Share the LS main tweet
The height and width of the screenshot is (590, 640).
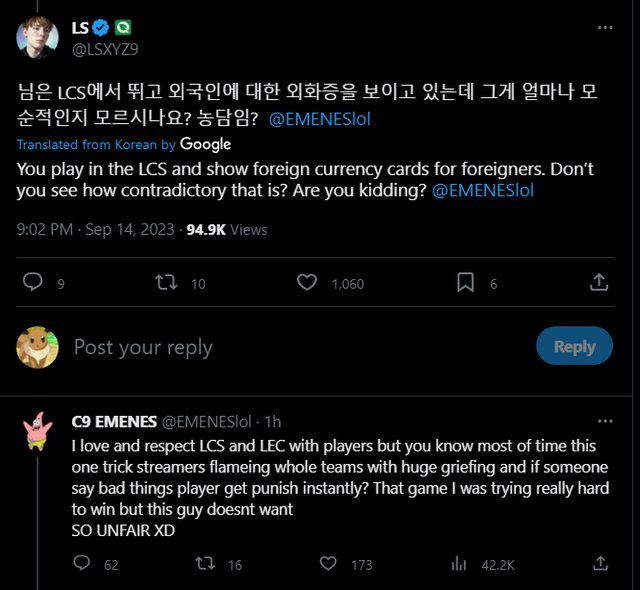(x=598, y=283)
